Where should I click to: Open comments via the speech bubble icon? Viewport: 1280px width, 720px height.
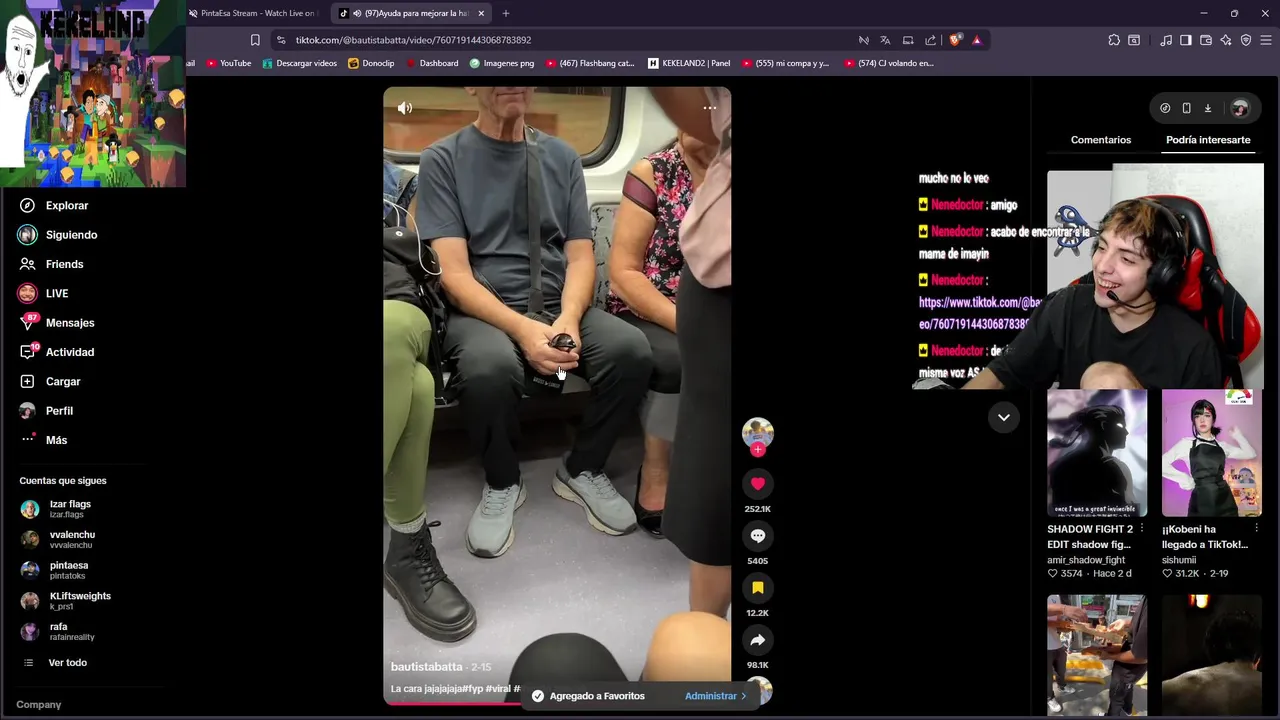coord(757,536)
